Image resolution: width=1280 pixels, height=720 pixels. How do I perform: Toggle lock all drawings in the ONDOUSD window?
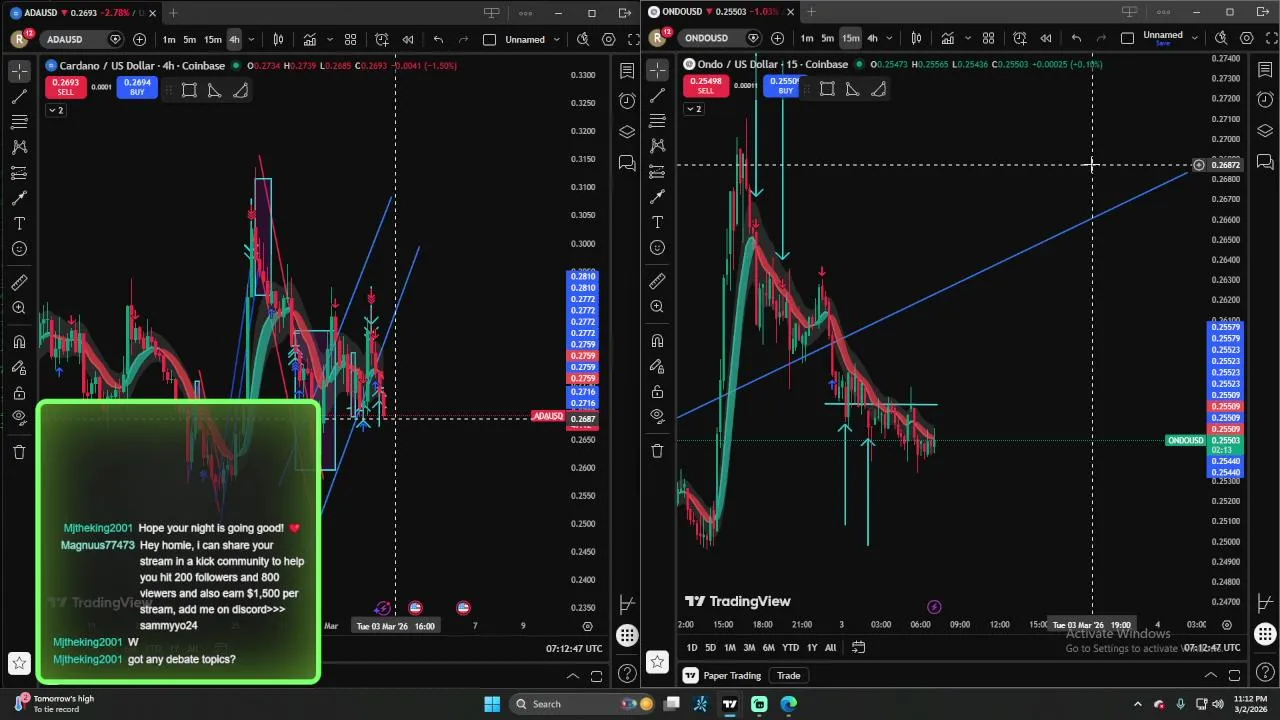[x=657, y=391]
